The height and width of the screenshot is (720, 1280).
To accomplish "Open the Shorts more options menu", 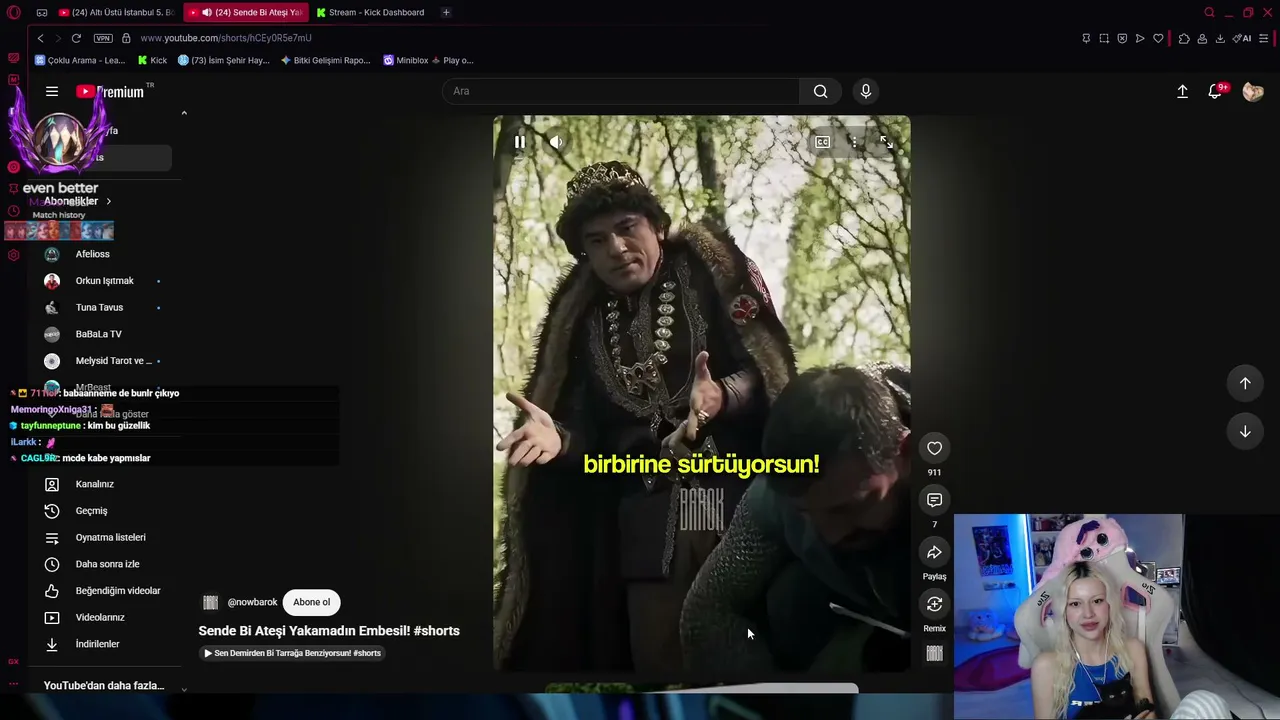I will [x=854, y=142].
